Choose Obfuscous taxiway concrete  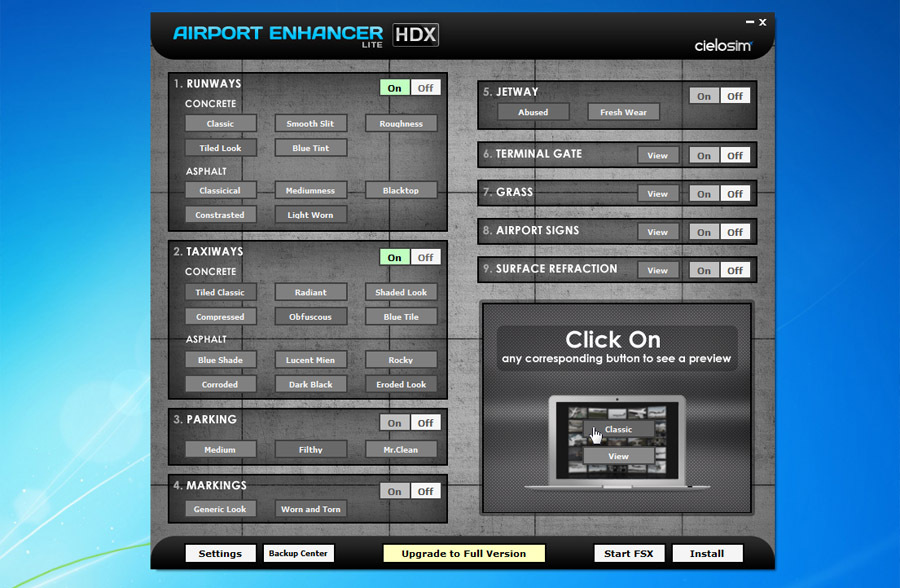[x=311, y=317]
